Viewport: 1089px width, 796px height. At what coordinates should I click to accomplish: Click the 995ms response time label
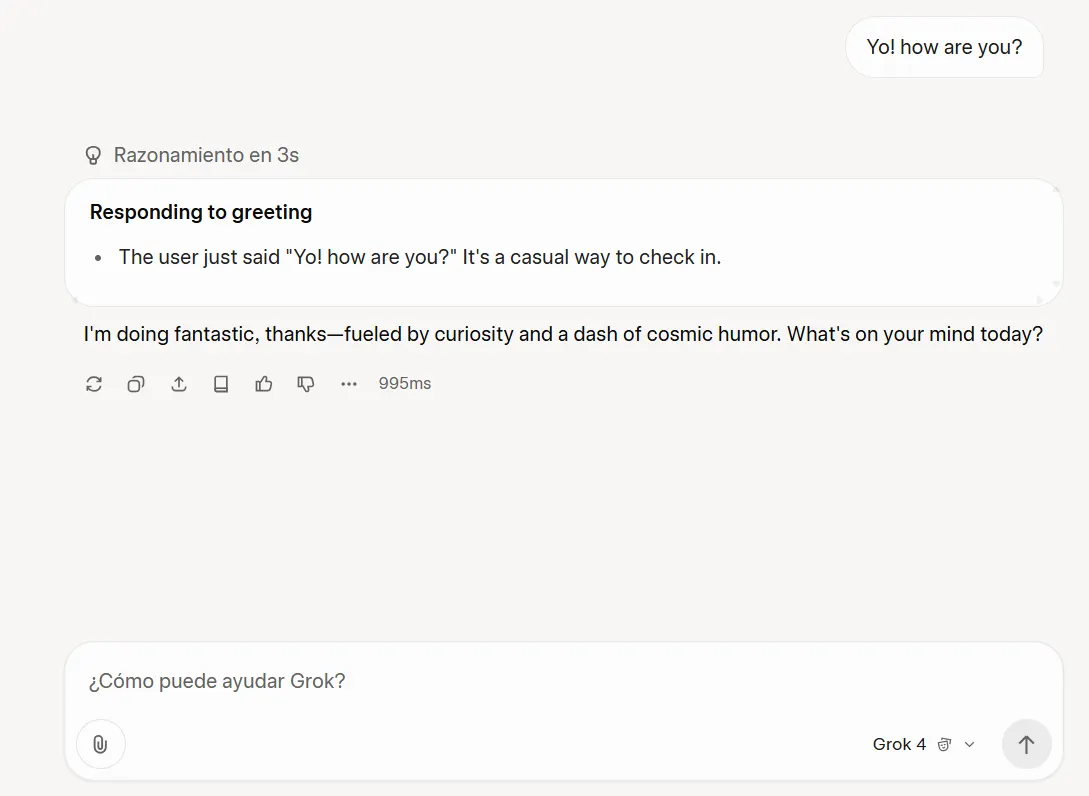click(x=405, y=384)
